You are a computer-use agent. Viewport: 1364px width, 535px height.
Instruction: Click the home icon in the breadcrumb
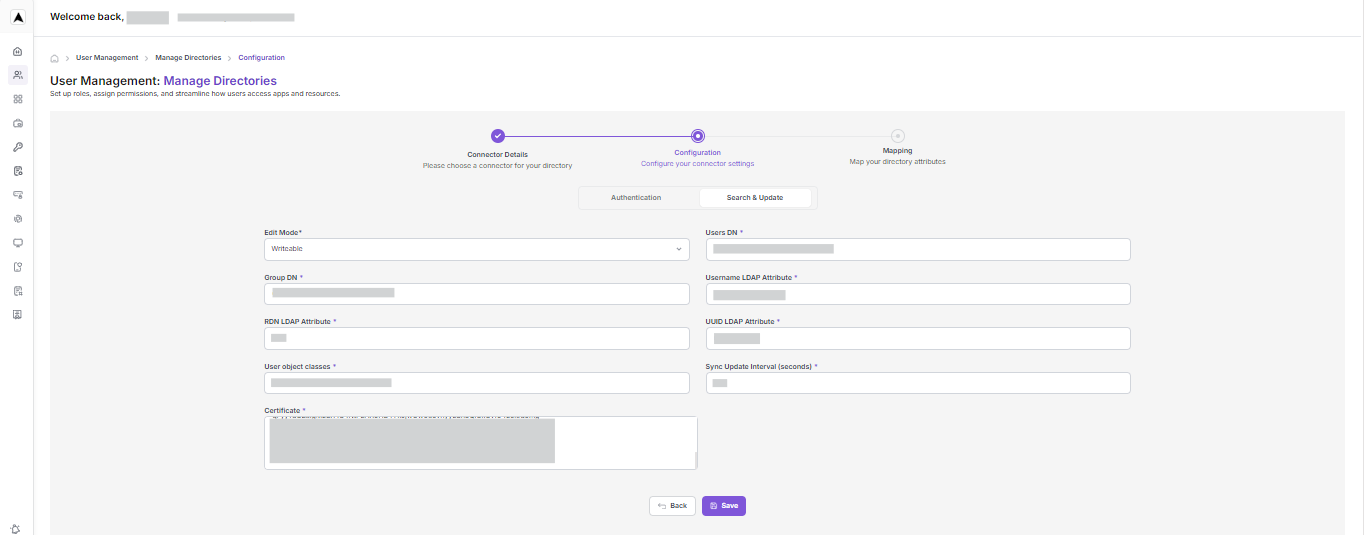pyautogui.click(x=55, y=58)
